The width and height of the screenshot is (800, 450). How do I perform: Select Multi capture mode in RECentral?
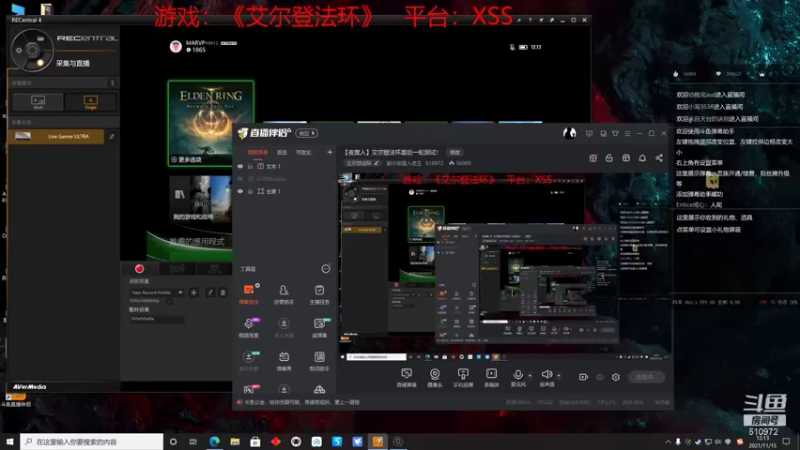(38, 102)
